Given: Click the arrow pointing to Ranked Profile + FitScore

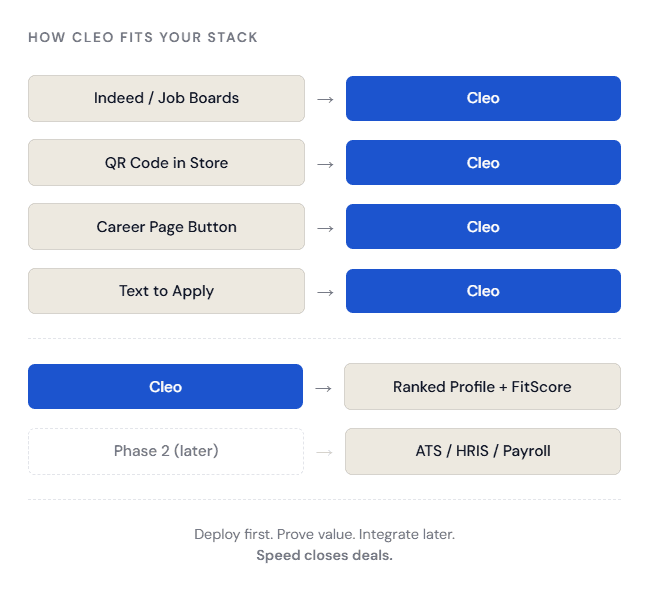Looking at the screenshot, I should [x=323, y=387].
